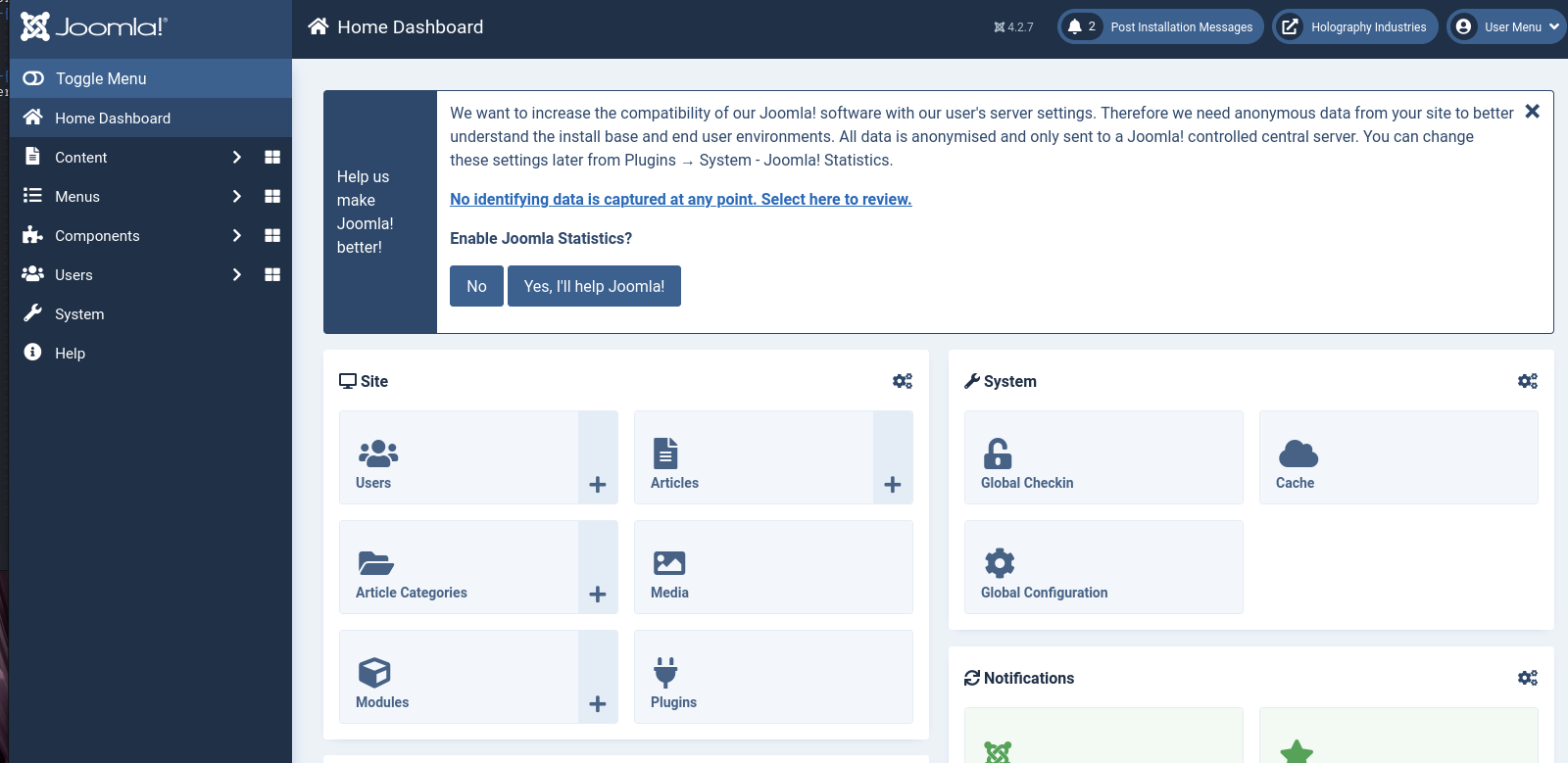Click the star extensions notification tile
The width and height of the screenshot is (1568, 763).
coord(1398,736)
